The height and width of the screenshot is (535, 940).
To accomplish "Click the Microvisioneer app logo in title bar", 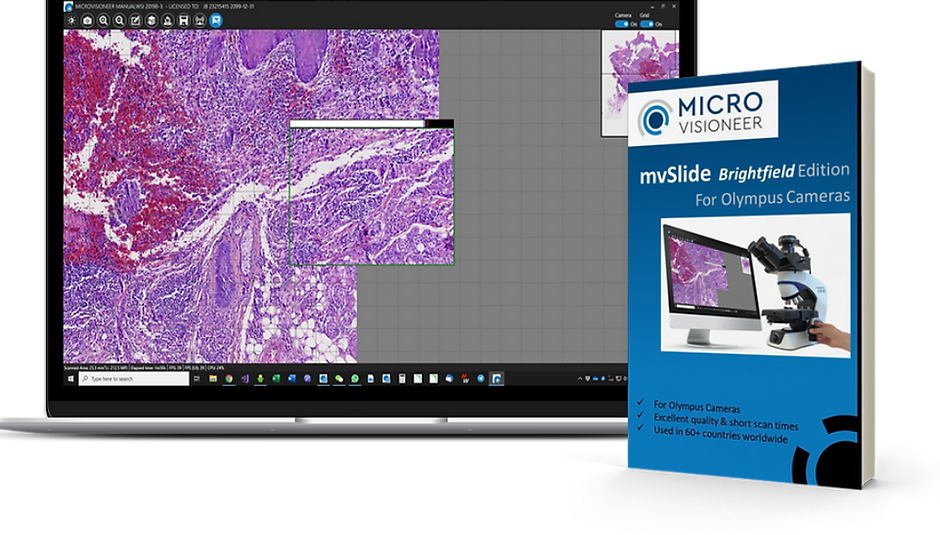I will (68, 7).
